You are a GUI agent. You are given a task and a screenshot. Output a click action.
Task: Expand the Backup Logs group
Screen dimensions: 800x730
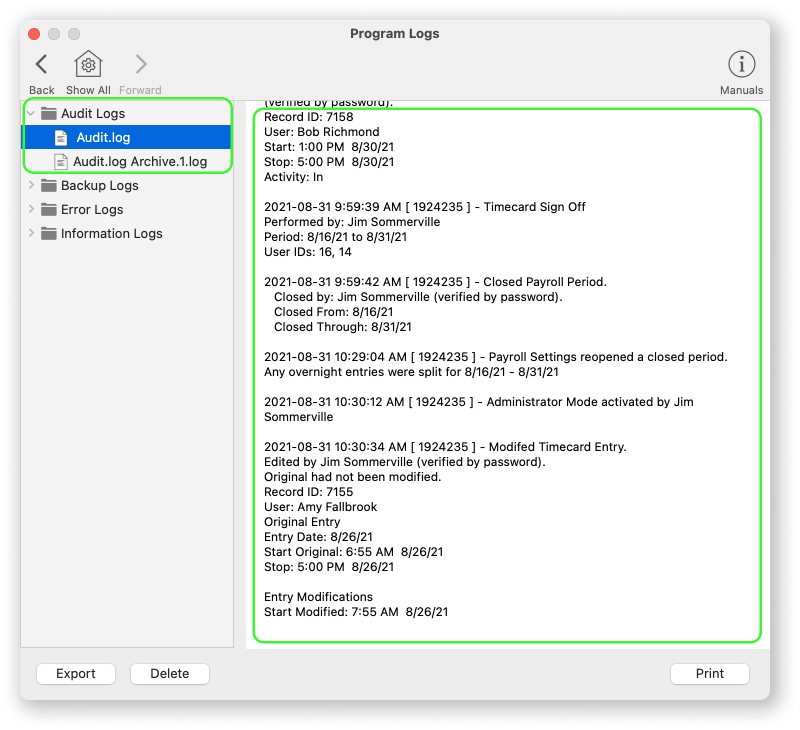31,185
